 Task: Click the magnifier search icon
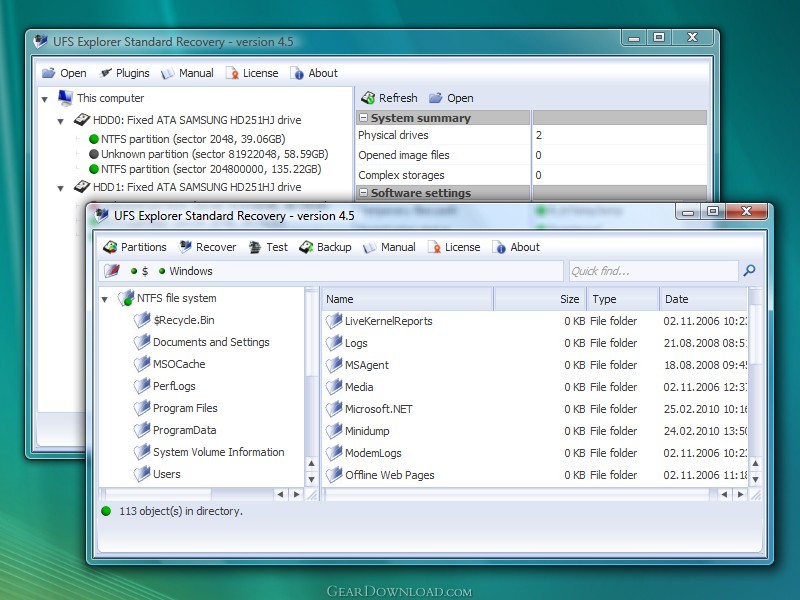tap(749, 270)
